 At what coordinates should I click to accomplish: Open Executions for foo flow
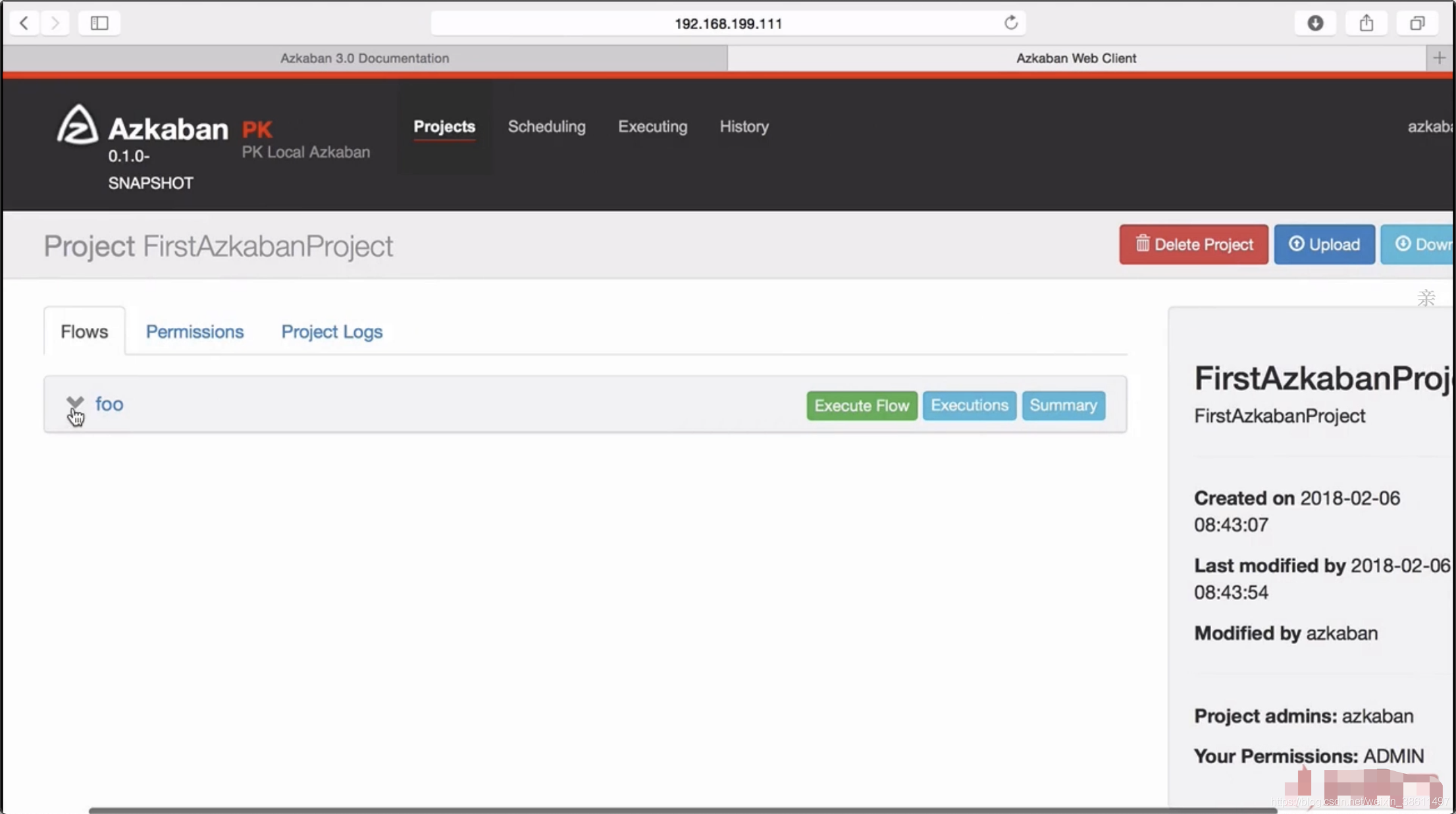[x=969, y=405]
